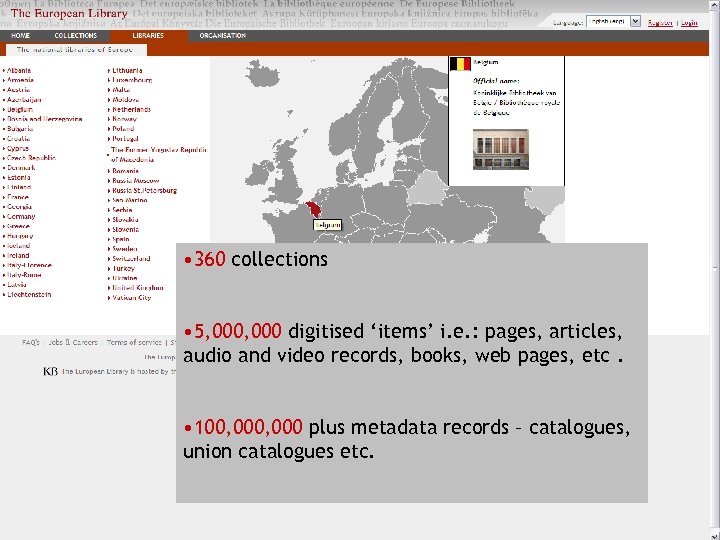The width and height of the screenshot is (720, 540).
Task: Open the Sweden library link
Action: coord(124,249)
